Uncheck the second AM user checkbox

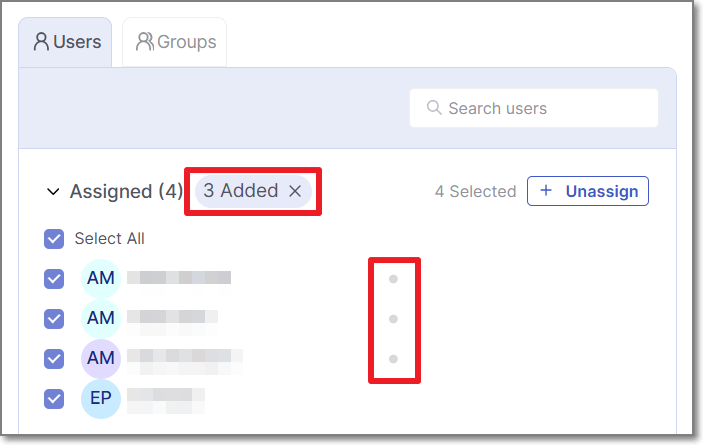coord(54,319)
